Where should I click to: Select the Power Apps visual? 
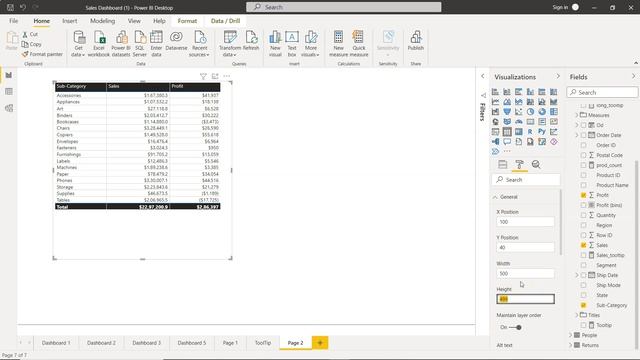[554, 142]
